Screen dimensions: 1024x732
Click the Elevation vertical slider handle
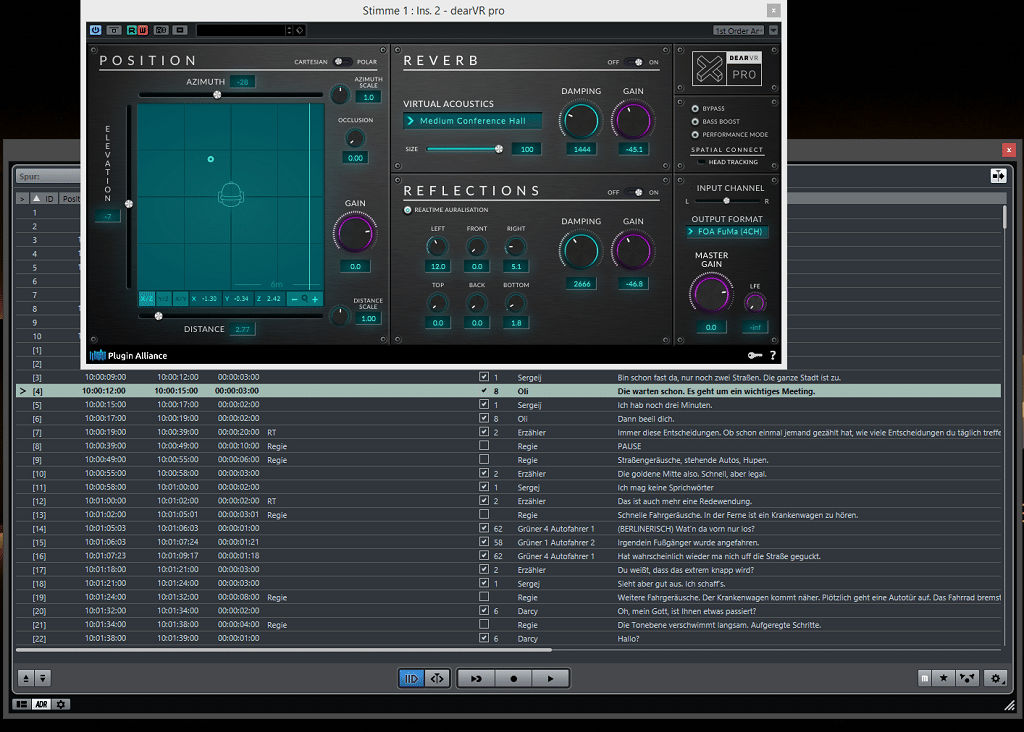pyautogui.click(x=129, y=204)
